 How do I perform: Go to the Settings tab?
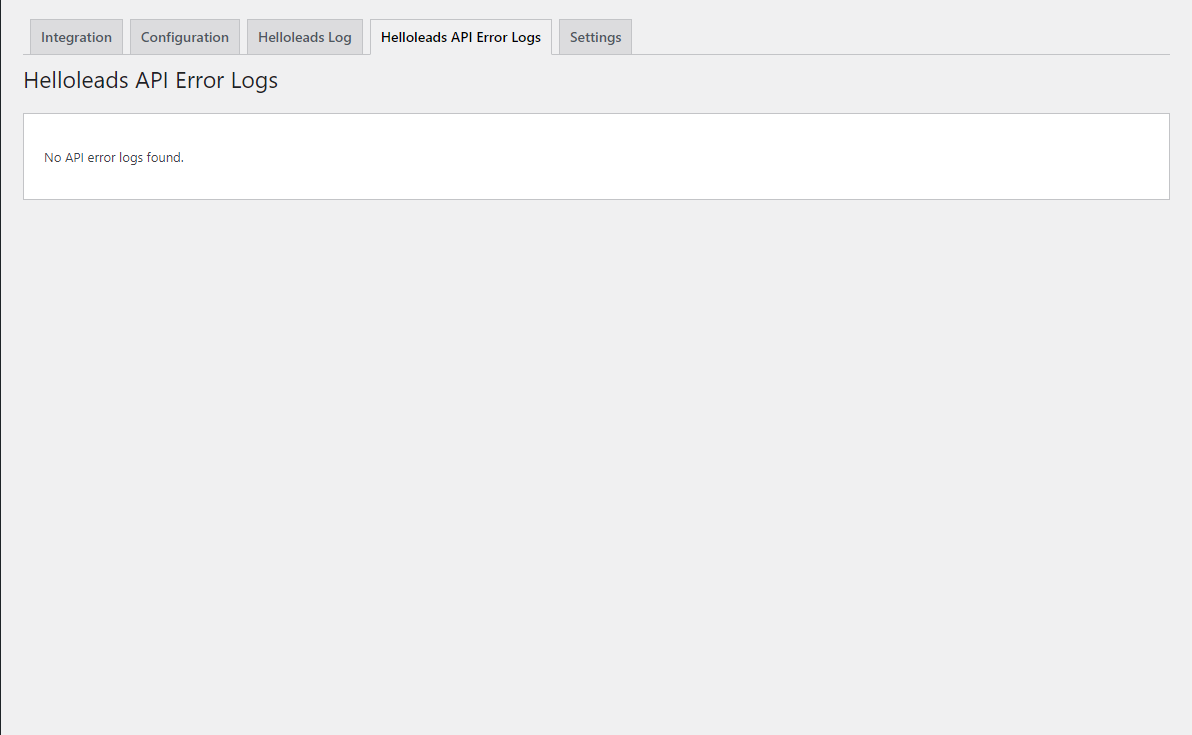coord(595,37)
